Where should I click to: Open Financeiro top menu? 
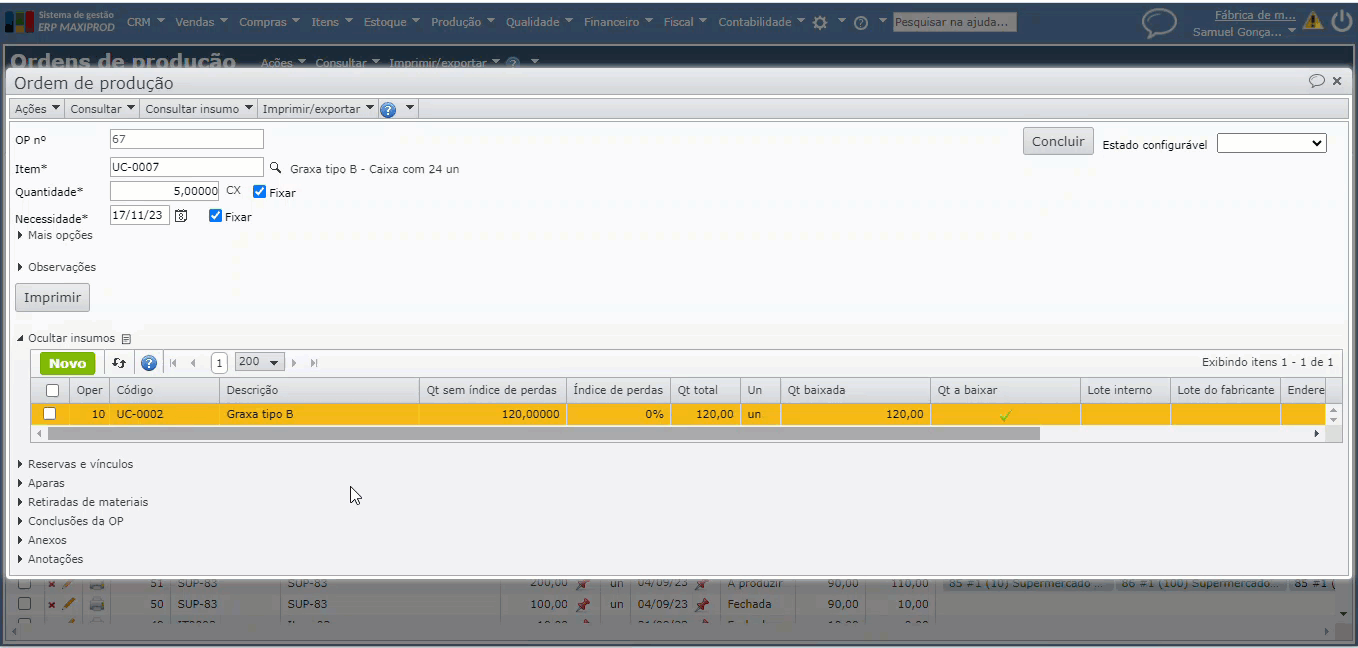pos(619,22)
